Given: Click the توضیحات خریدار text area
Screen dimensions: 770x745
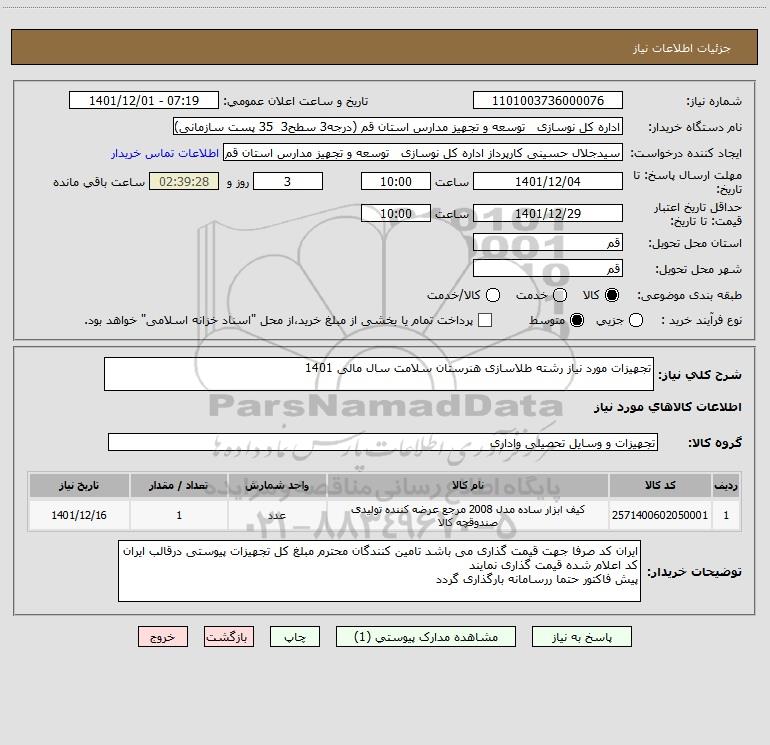Looking at the screenshot, I should tap(379, 571).
